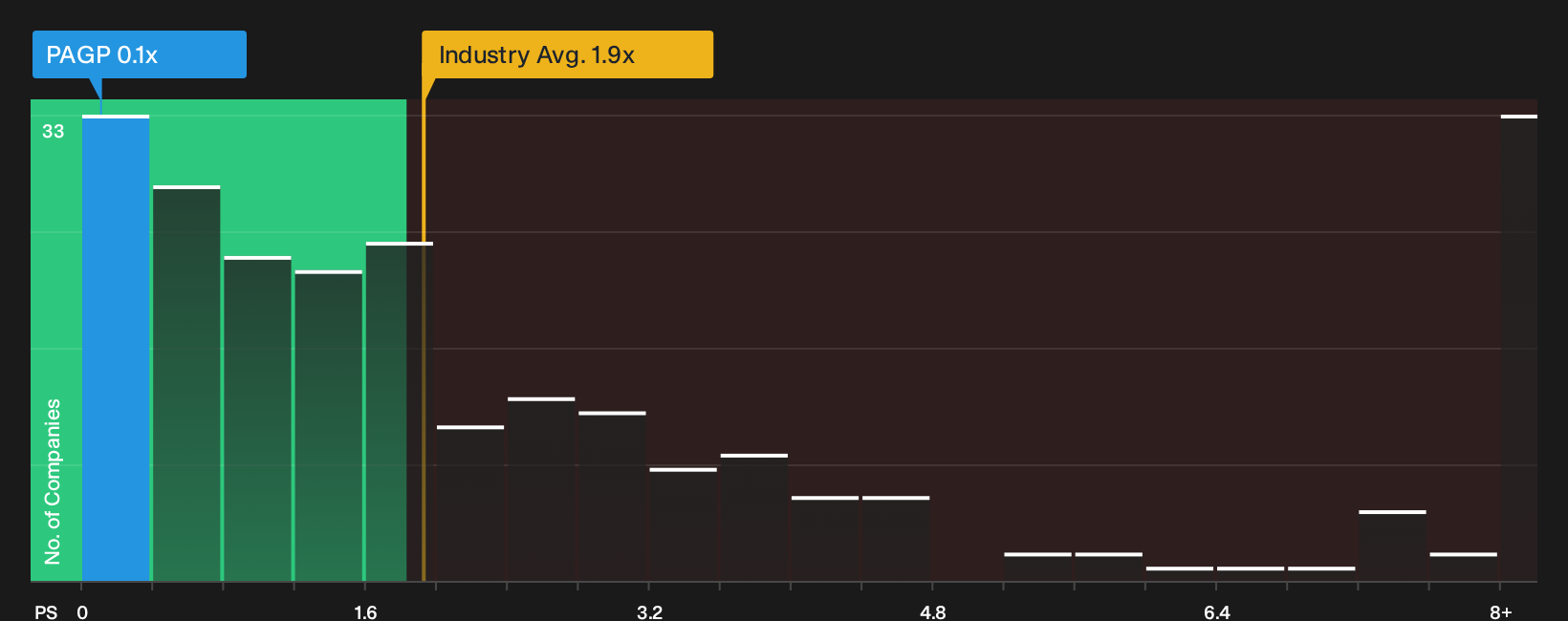Select the taller bar just left of 8+

[1392, 546]
